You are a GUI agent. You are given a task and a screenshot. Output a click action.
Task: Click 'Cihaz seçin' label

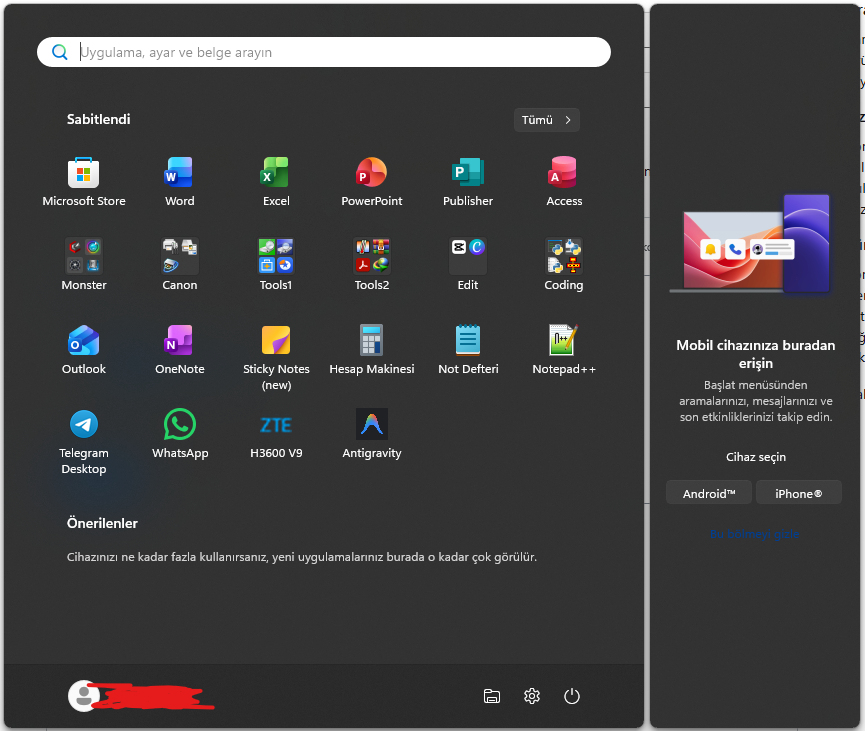pyautogui.click(x=756, y=457)
